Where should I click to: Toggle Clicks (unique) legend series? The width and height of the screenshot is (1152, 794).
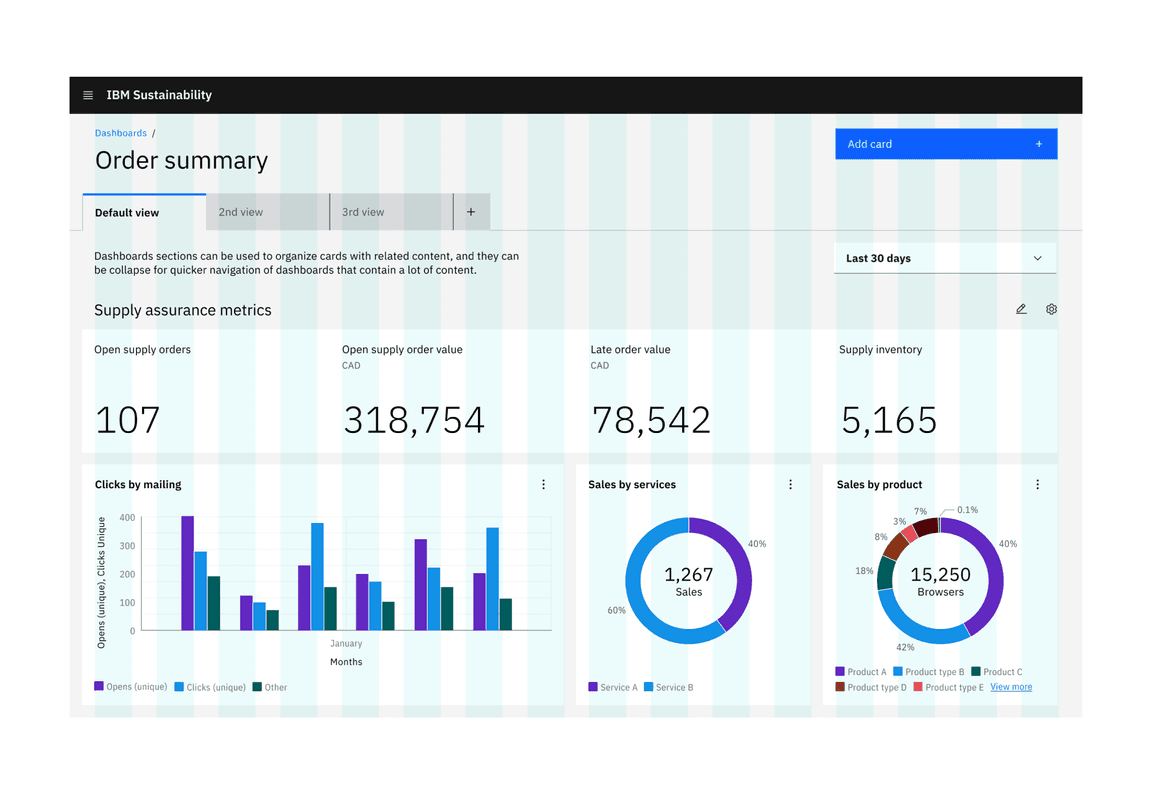[210, 687]
